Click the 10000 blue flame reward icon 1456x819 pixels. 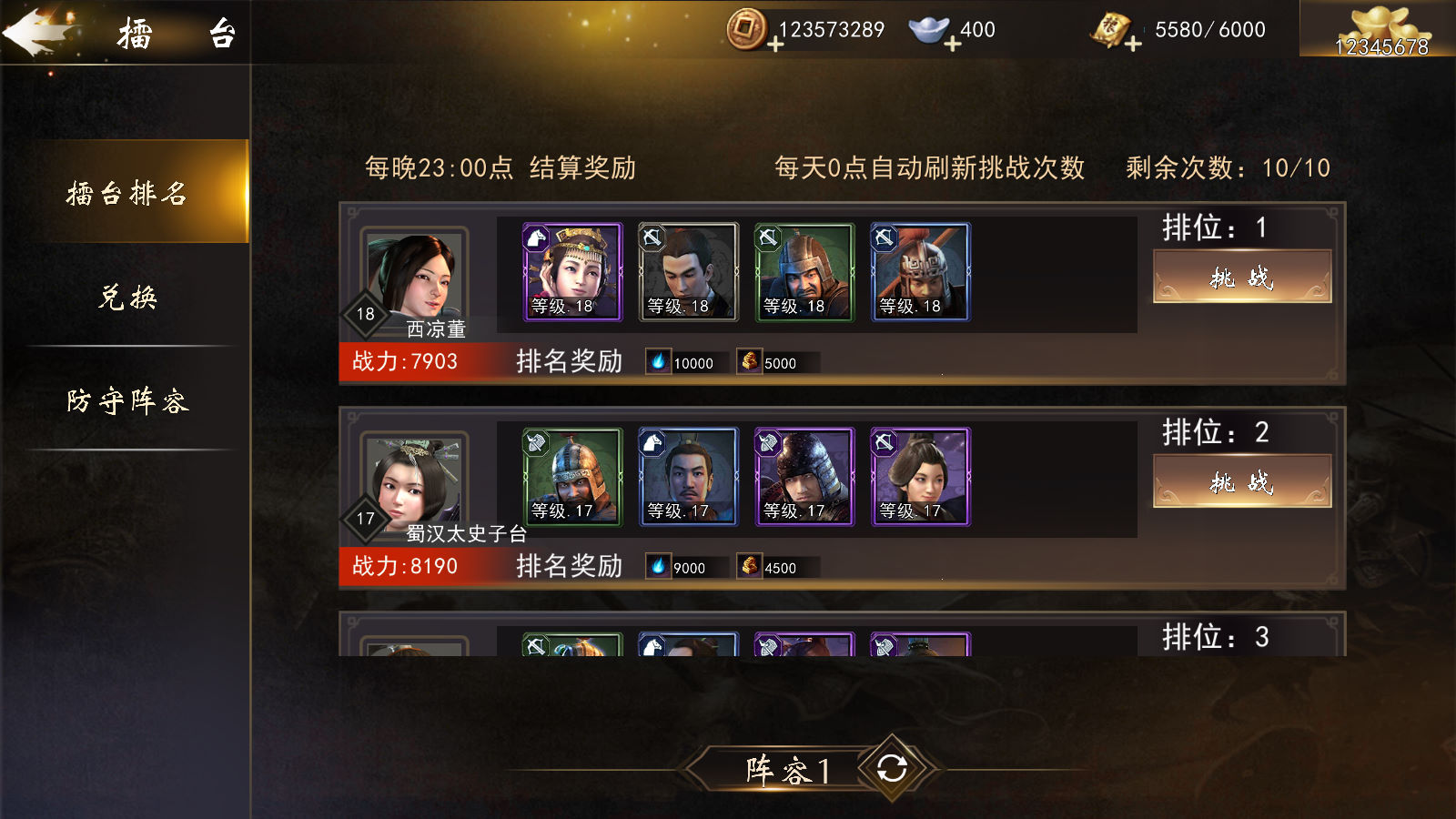pyautogui.click(x=658, y=361)
